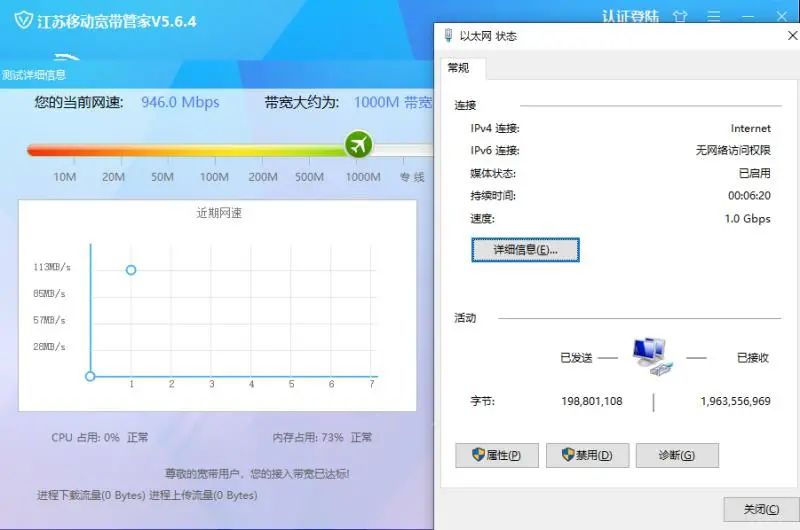This screenshot has height=530, width=800.
Task: Click the 50M scale label
Action: [162, 177]
